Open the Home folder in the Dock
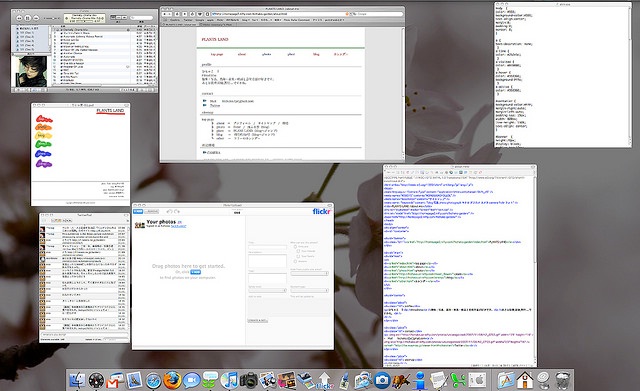The width and height of the screenshot is (640, 391). point(525,380)
